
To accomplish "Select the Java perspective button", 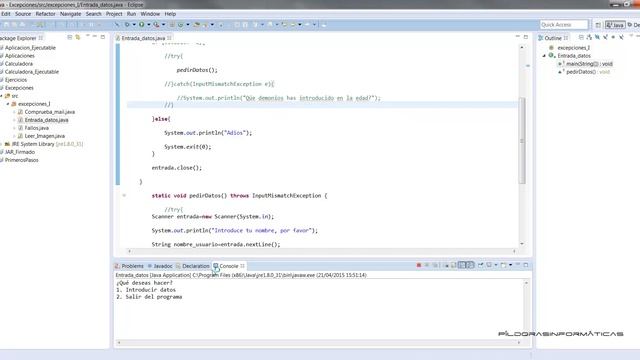I will (615, 25).
